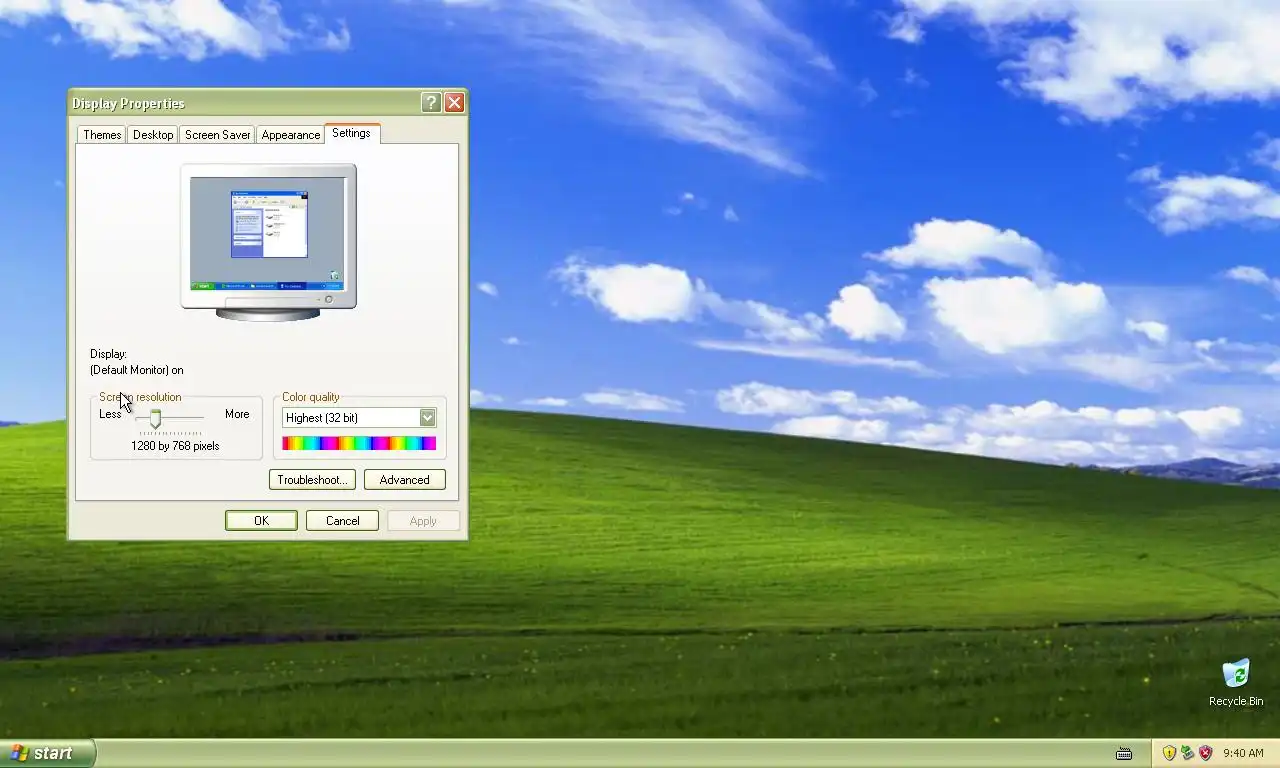Open the Screen Saver tab
This screenshot has width=1280, height=768.
217,135
